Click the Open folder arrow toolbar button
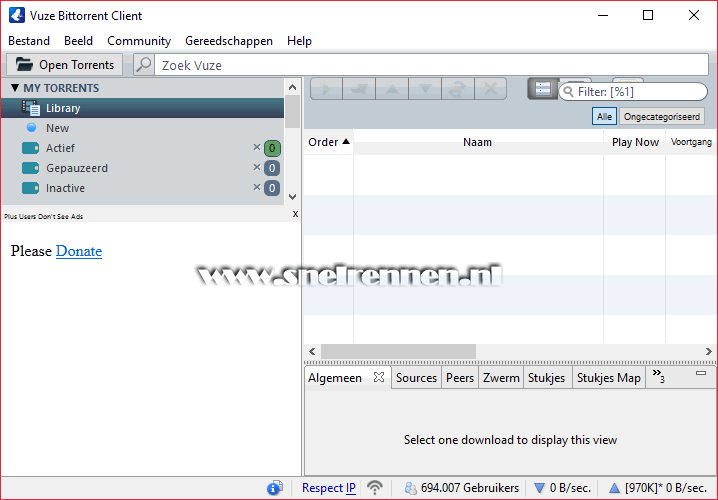718x500 pixels. [x=359, y=89]
